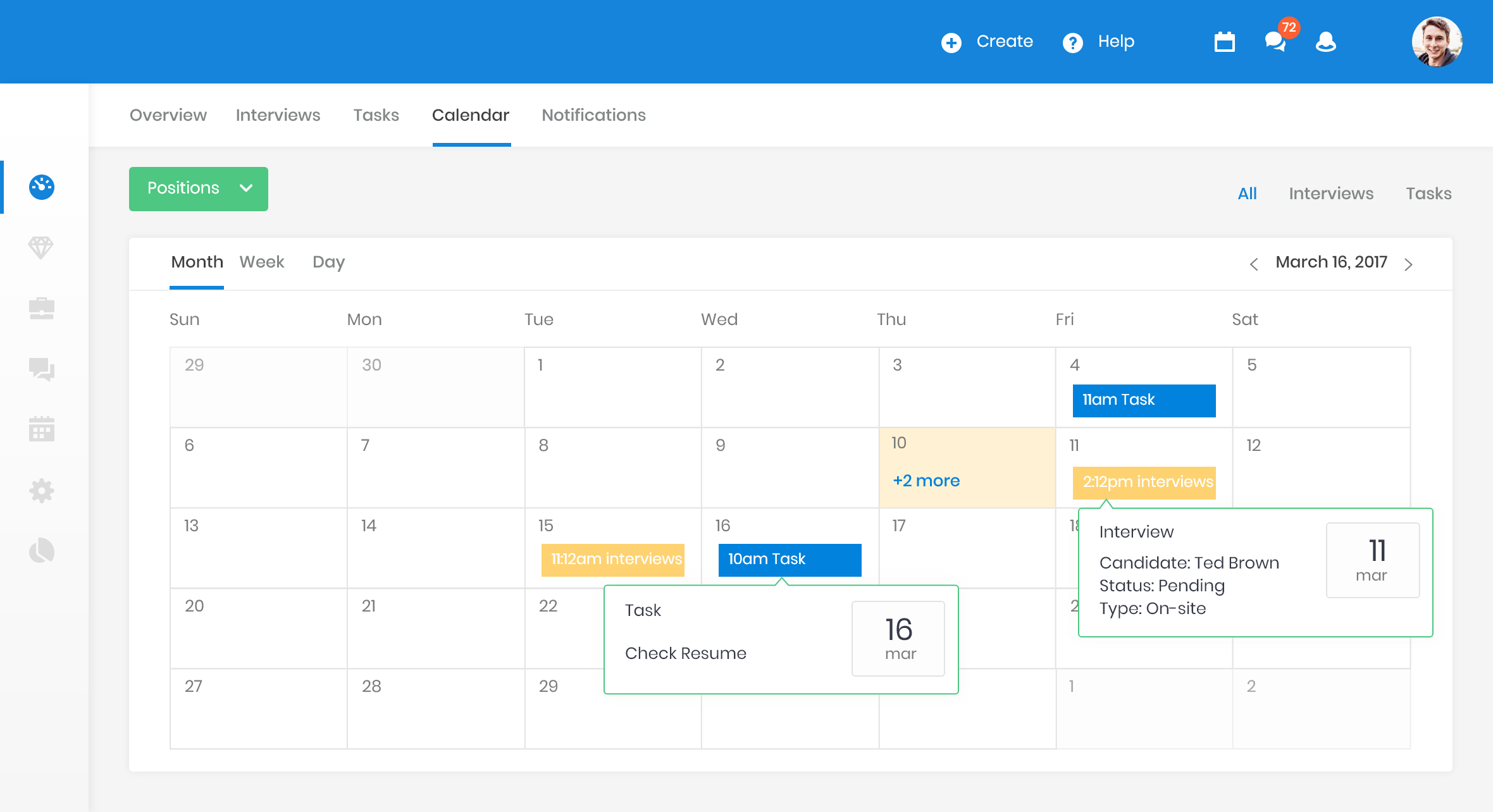Select day 21 in calendar
This screenshot has height=812, width=1493.
click(435, 629)
